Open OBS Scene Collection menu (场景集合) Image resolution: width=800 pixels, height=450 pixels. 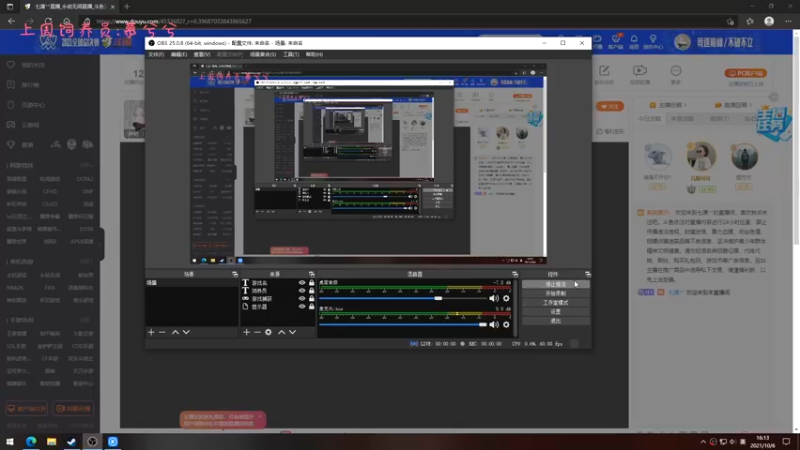coord(263,55)
